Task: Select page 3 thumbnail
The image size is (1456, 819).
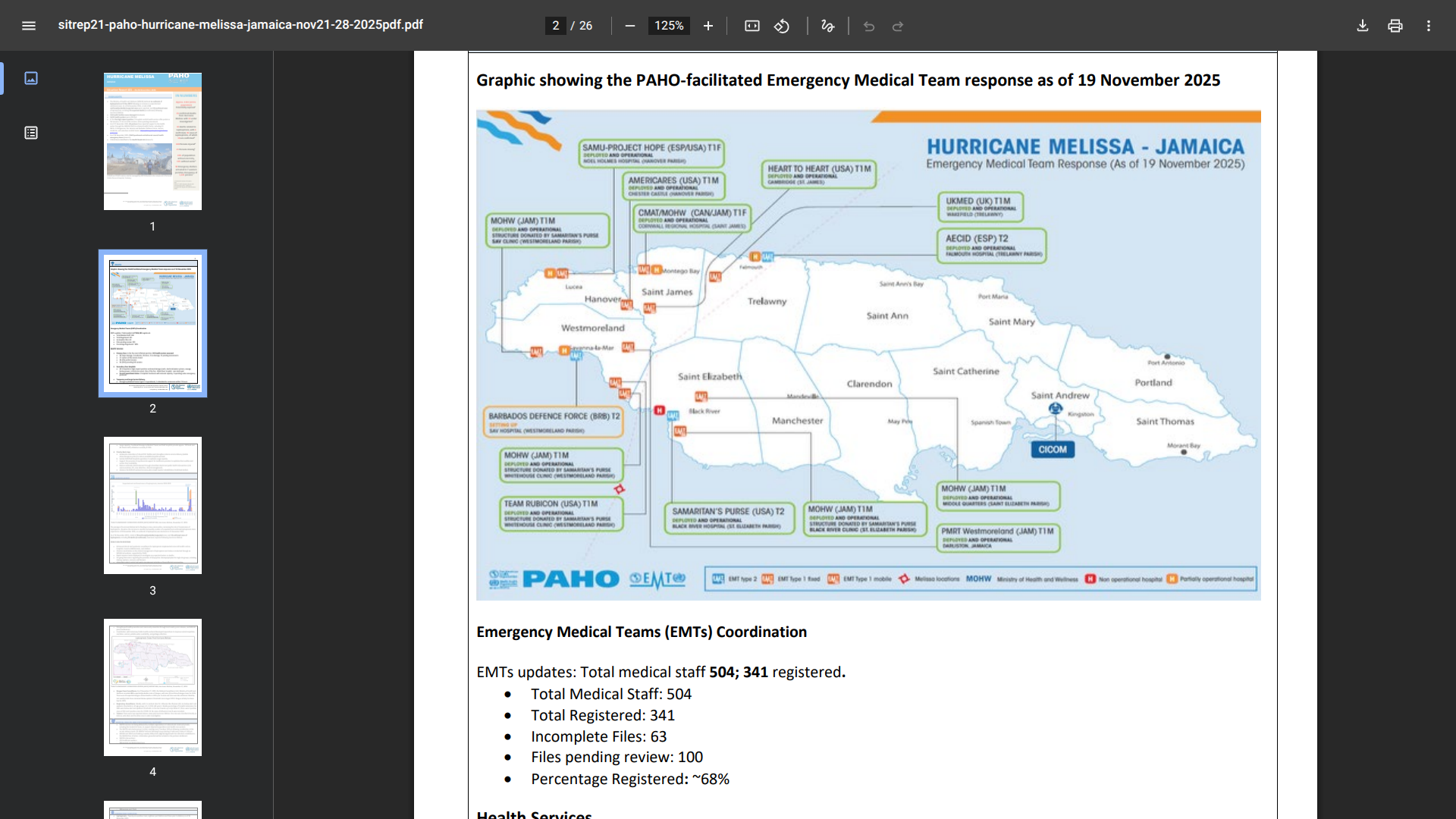Action: click(x=152, y=505)
